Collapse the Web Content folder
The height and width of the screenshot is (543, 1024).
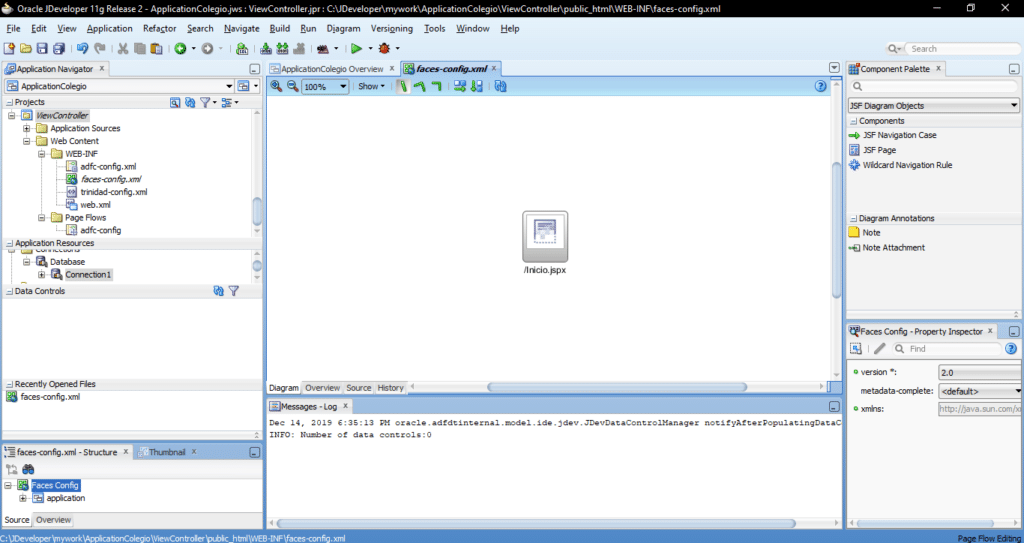pyautogui.click(x=27, y=140)
